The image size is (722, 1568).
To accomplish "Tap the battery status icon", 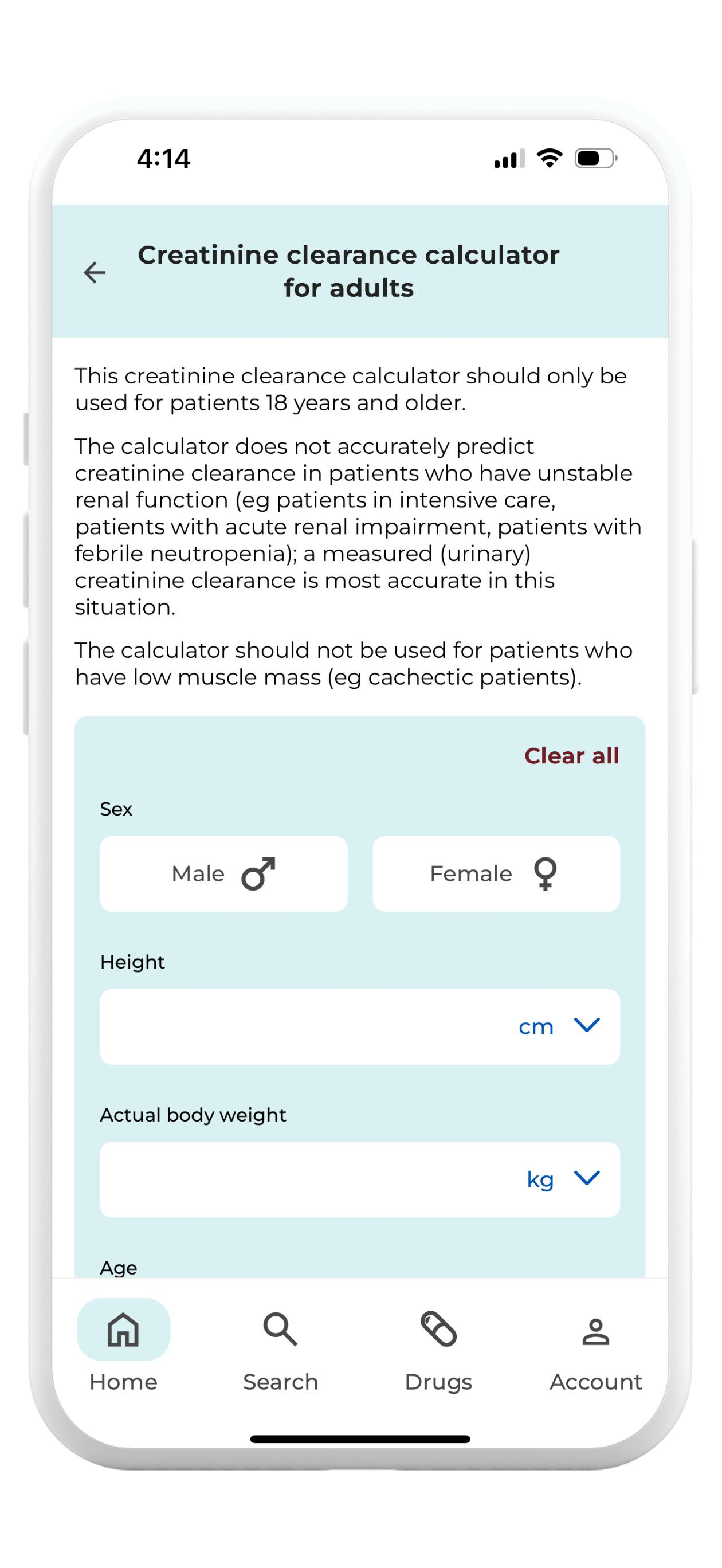I will 596,159.
